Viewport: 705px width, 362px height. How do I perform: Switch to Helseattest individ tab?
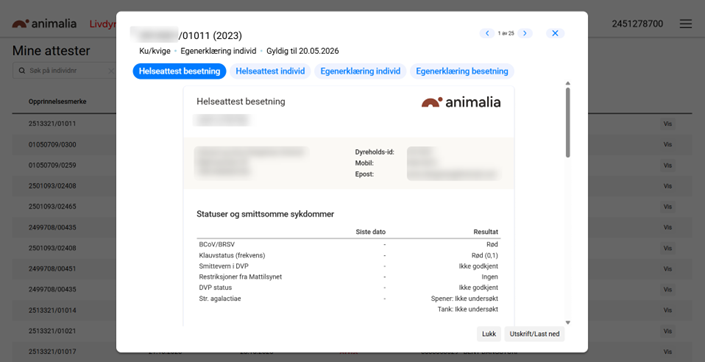pos(270,71)
